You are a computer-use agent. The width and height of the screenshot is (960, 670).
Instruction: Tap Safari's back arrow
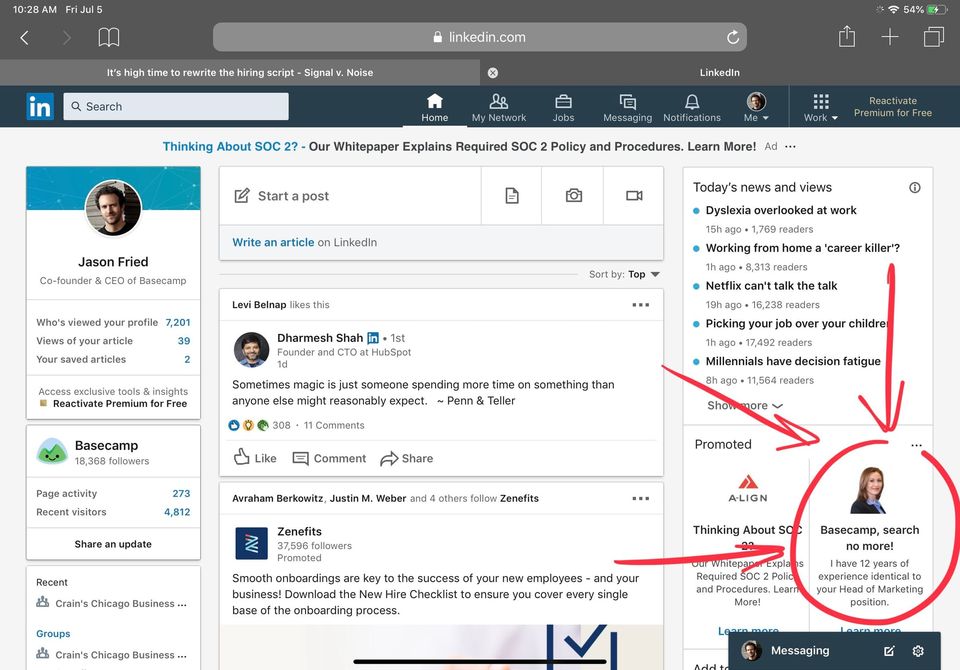pyautogui.click(x=24, y=38)
